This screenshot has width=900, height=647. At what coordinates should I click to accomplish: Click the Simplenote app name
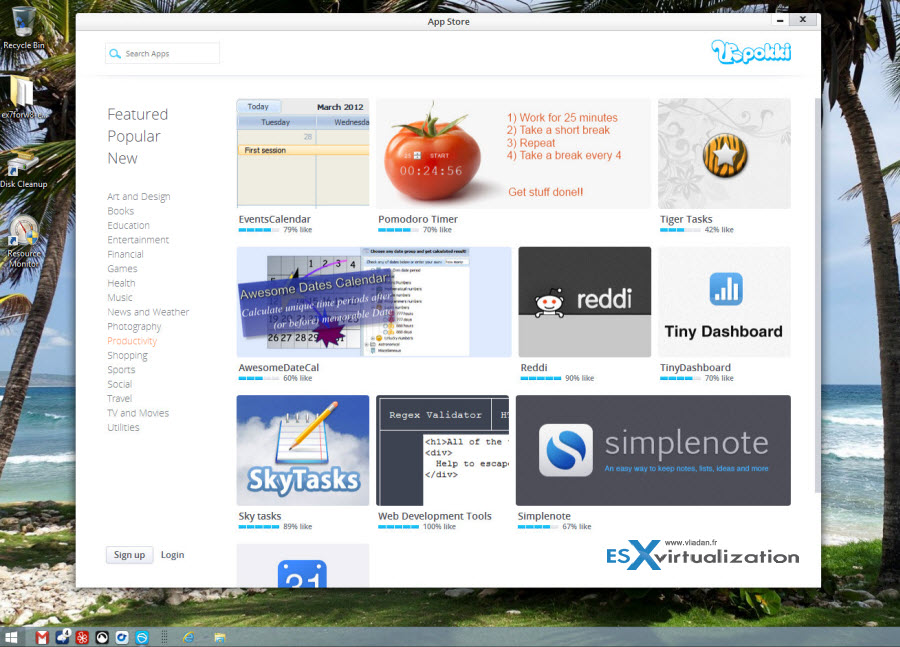[x=544, y=516]
